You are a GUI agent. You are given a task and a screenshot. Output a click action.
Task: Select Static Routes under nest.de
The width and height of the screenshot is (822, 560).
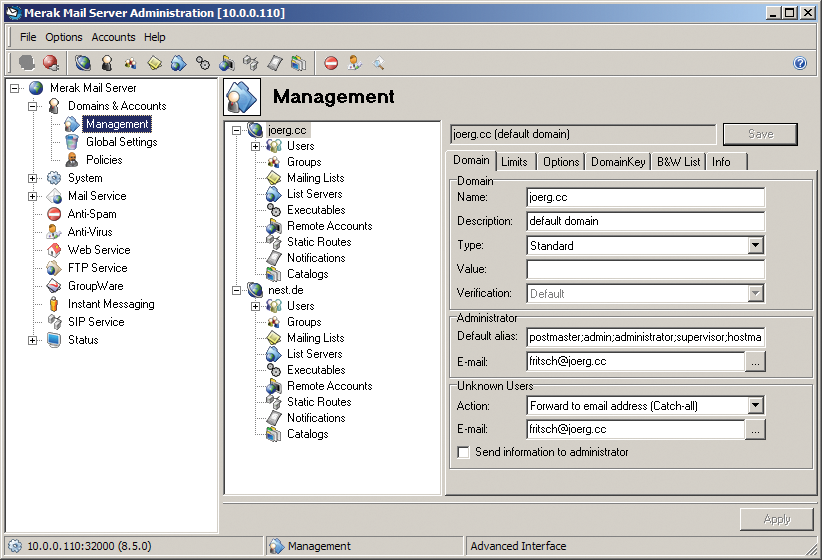(x=319, y=402)
